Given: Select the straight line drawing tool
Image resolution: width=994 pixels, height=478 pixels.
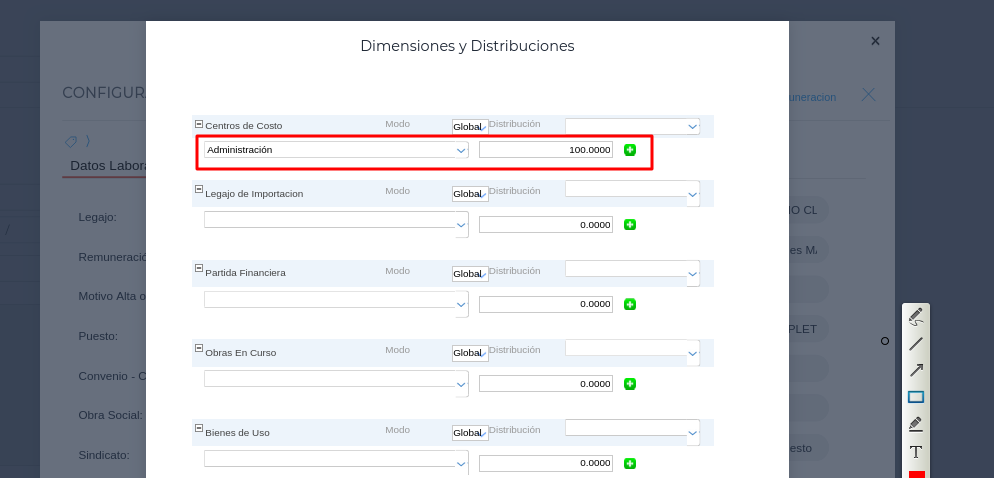Looking at the screenshot, I should tap(915, 343).
